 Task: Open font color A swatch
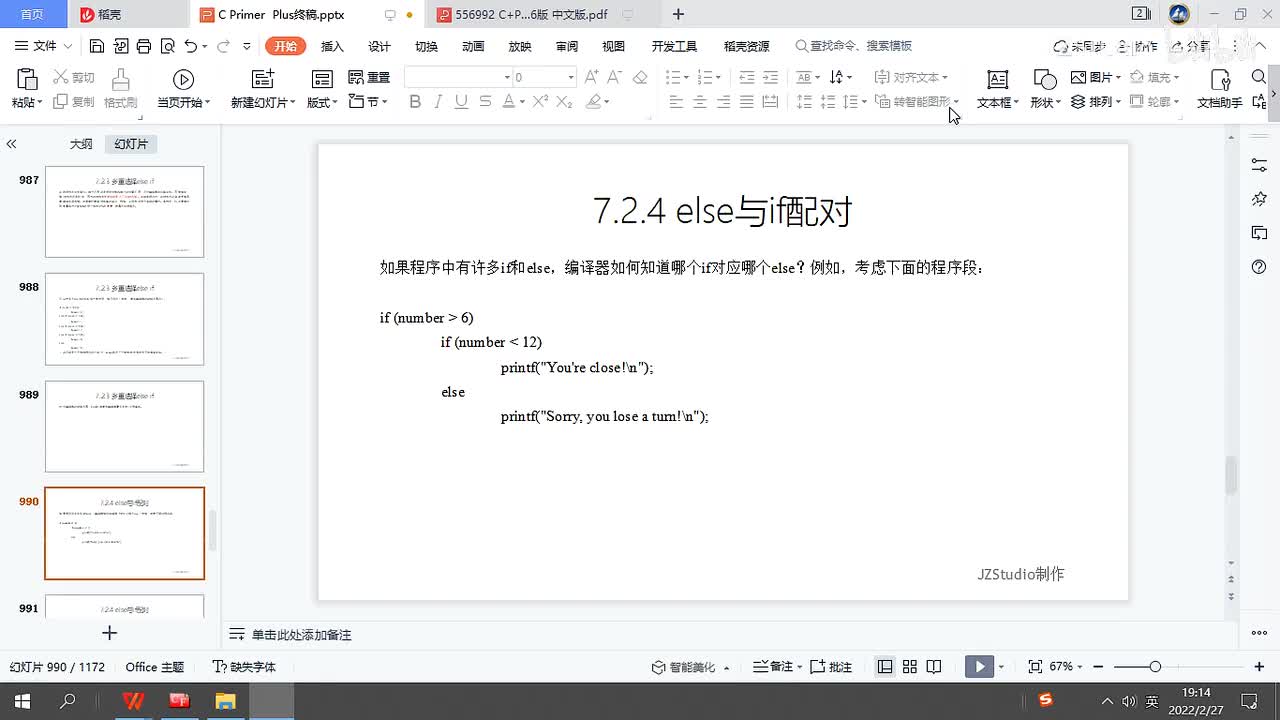tap(508, 102)
